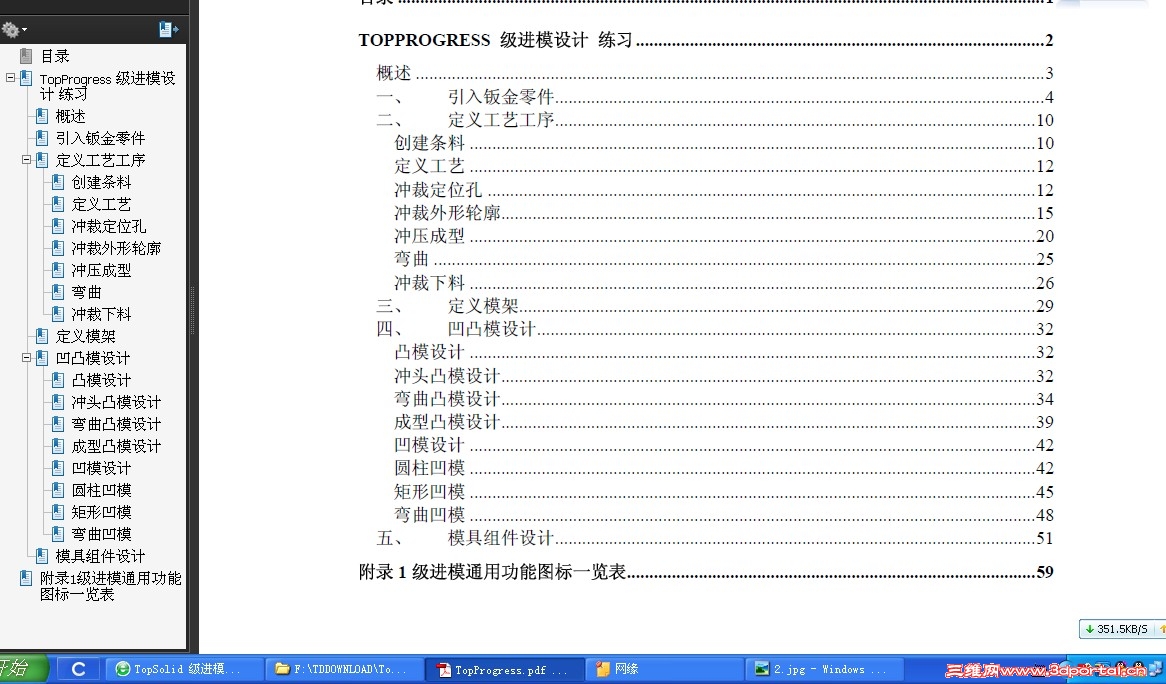1166x684 pixels.
Task: Jump to the 定义模架 bookmark
Action: (x=86, y=336)
